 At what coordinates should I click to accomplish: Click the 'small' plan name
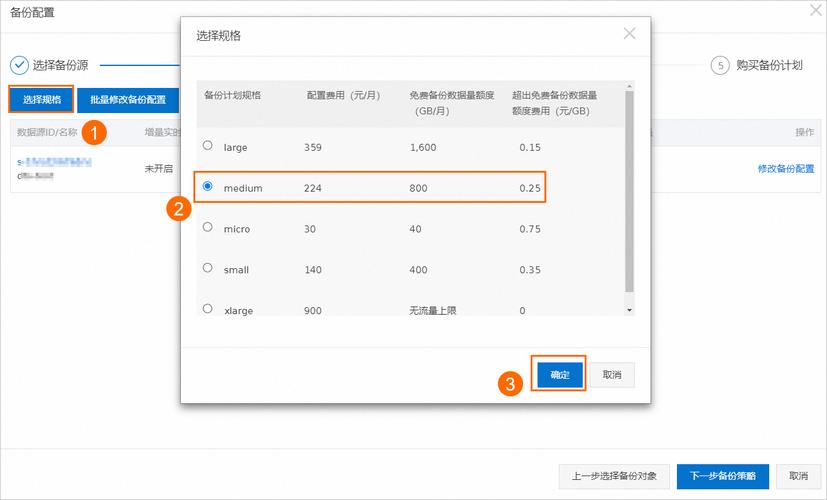pyautogui.click(x=236, y=270)
